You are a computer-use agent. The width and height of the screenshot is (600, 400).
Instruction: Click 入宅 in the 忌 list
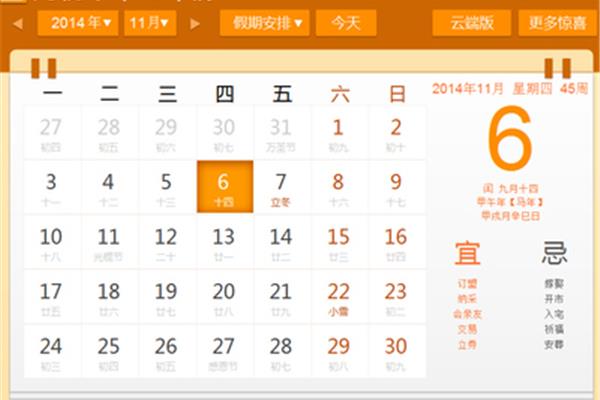[x=554, y=314]
